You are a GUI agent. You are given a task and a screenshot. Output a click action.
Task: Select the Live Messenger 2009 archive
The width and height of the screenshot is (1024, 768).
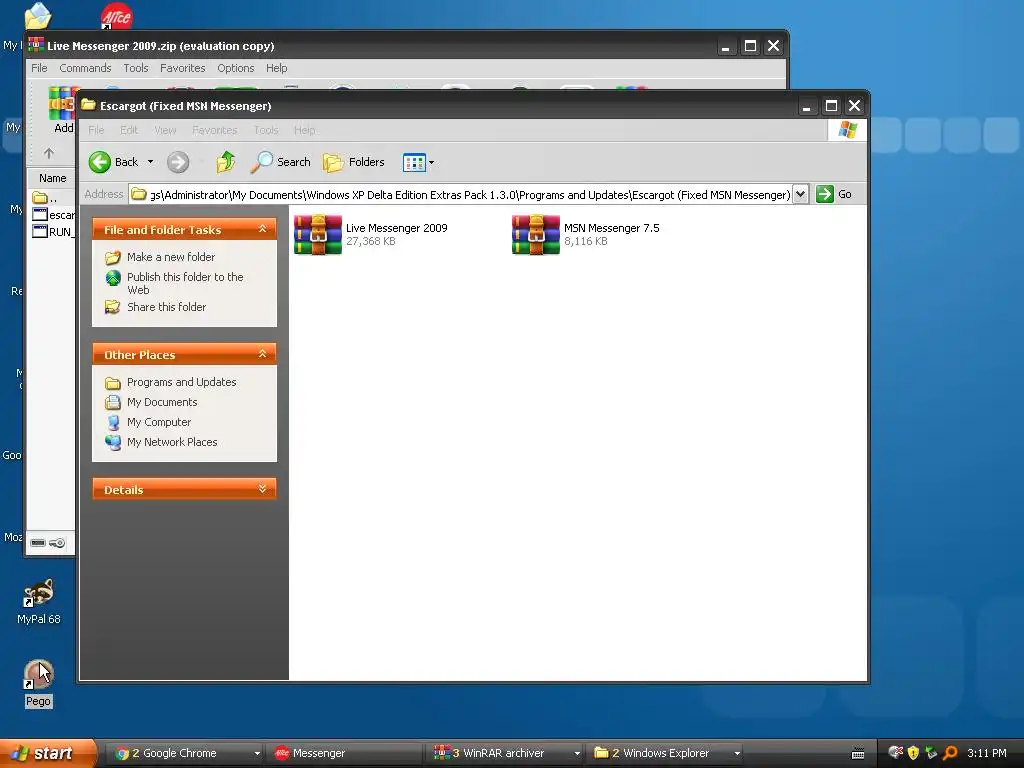click(x=371, y=234)
